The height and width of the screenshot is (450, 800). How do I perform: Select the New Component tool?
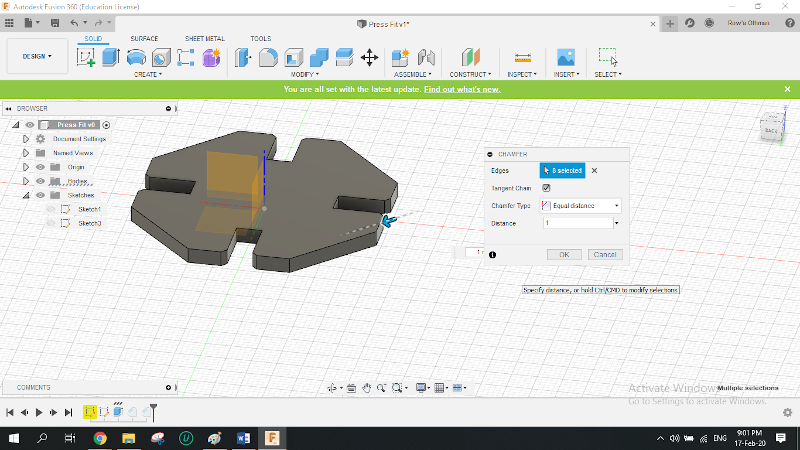pyautogui.click(x=401, y=57)
